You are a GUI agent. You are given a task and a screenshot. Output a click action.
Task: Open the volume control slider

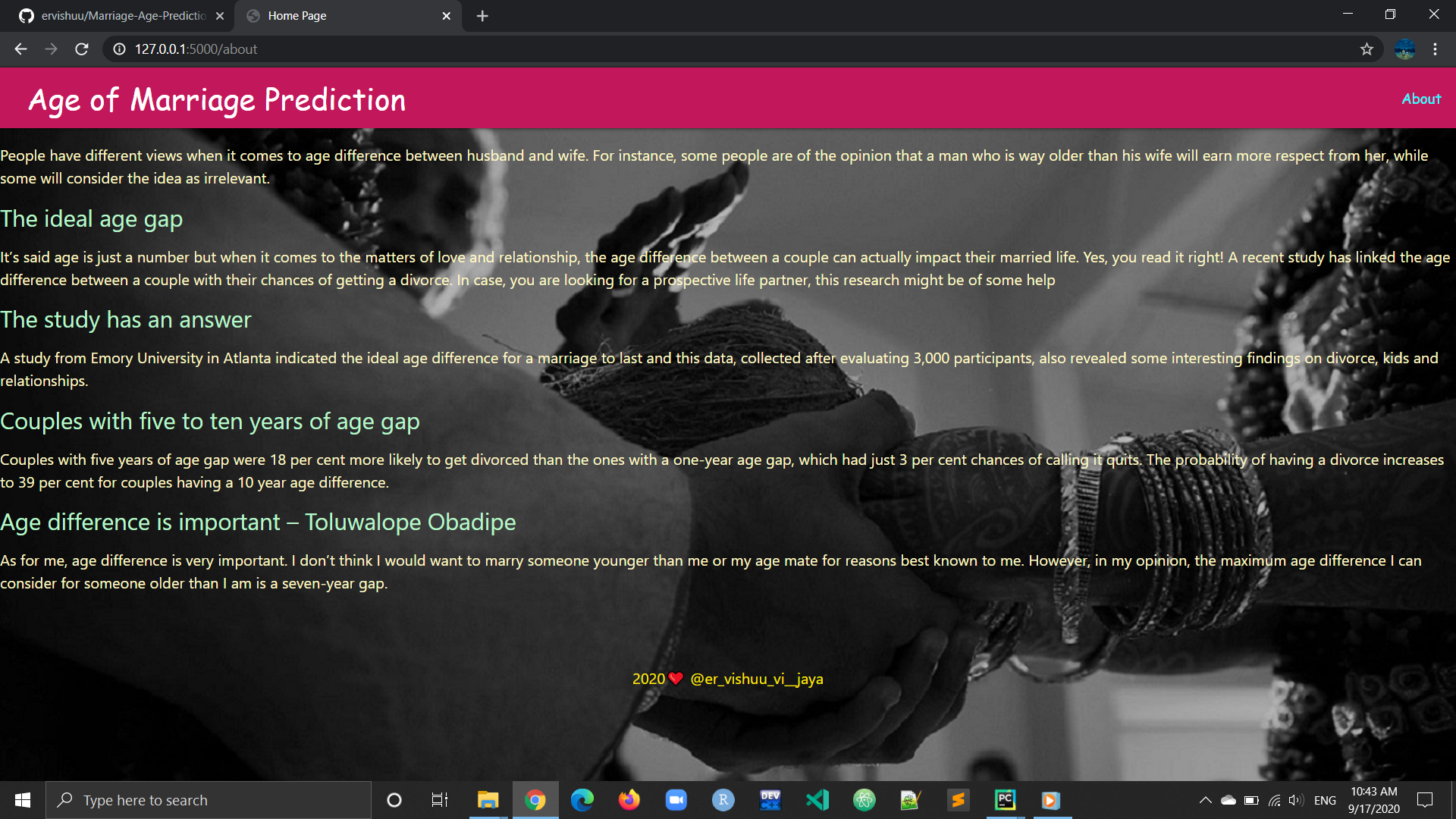pyautogui.click(x=1294, y=799)
